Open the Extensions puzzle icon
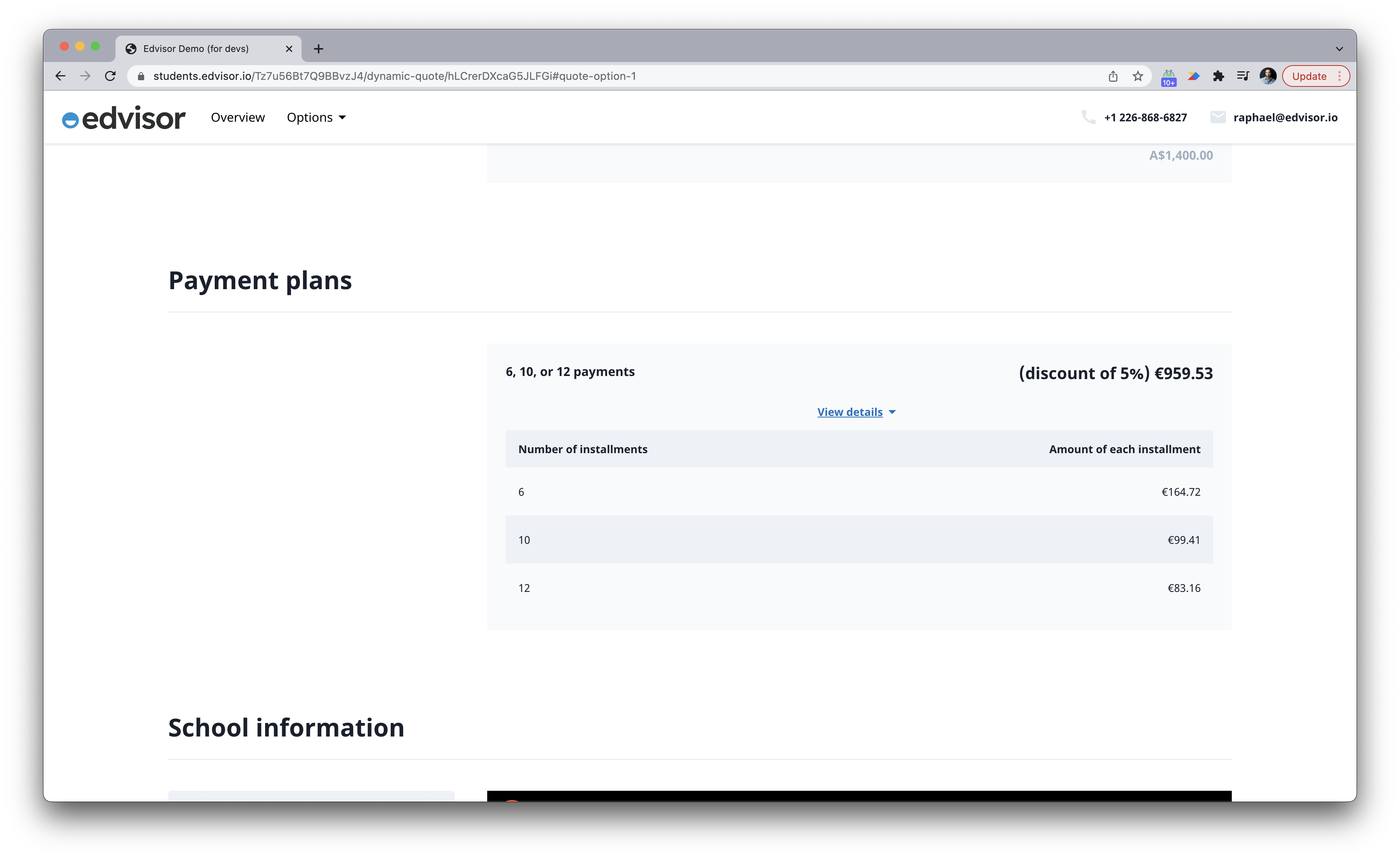The width and height of the screenshot is (1400, 859). tap(1218, 76)
